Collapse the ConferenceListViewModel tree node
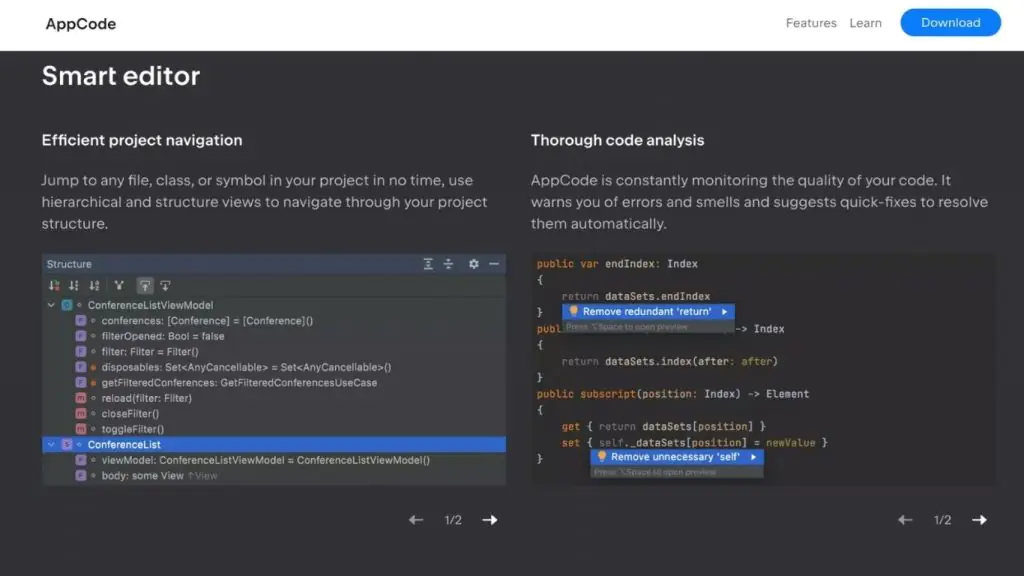Screen dimensions: 1024x576 pyautogui.click(x=52, y=305)
